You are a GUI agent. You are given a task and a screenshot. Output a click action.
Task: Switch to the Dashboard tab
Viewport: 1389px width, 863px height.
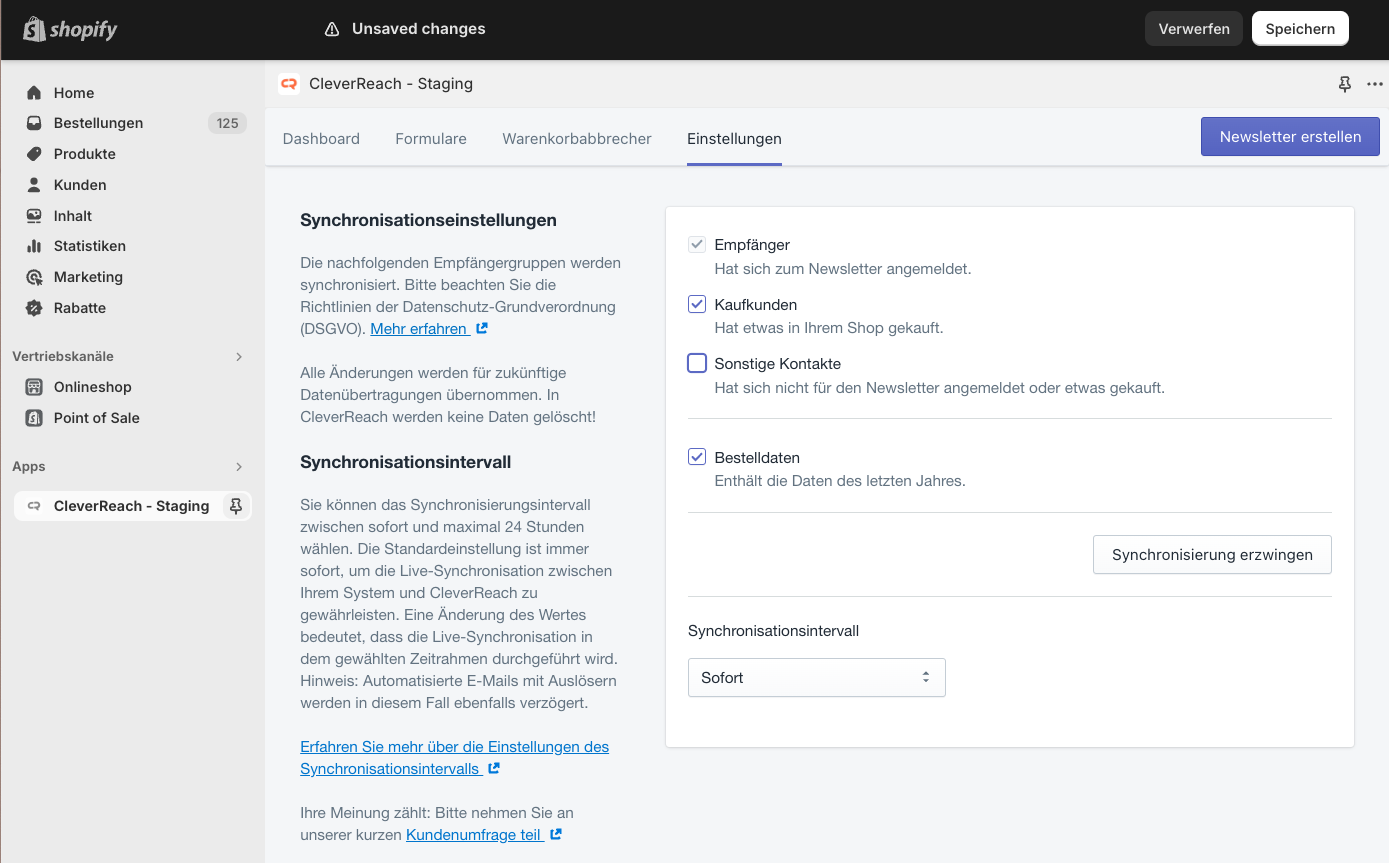(321, 139)
